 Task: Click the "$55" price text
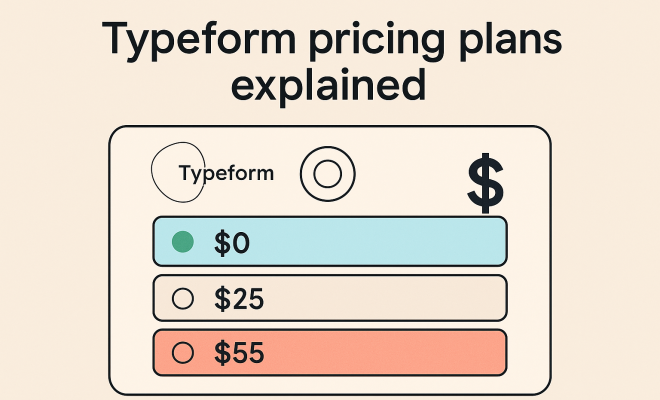[239, 353]
